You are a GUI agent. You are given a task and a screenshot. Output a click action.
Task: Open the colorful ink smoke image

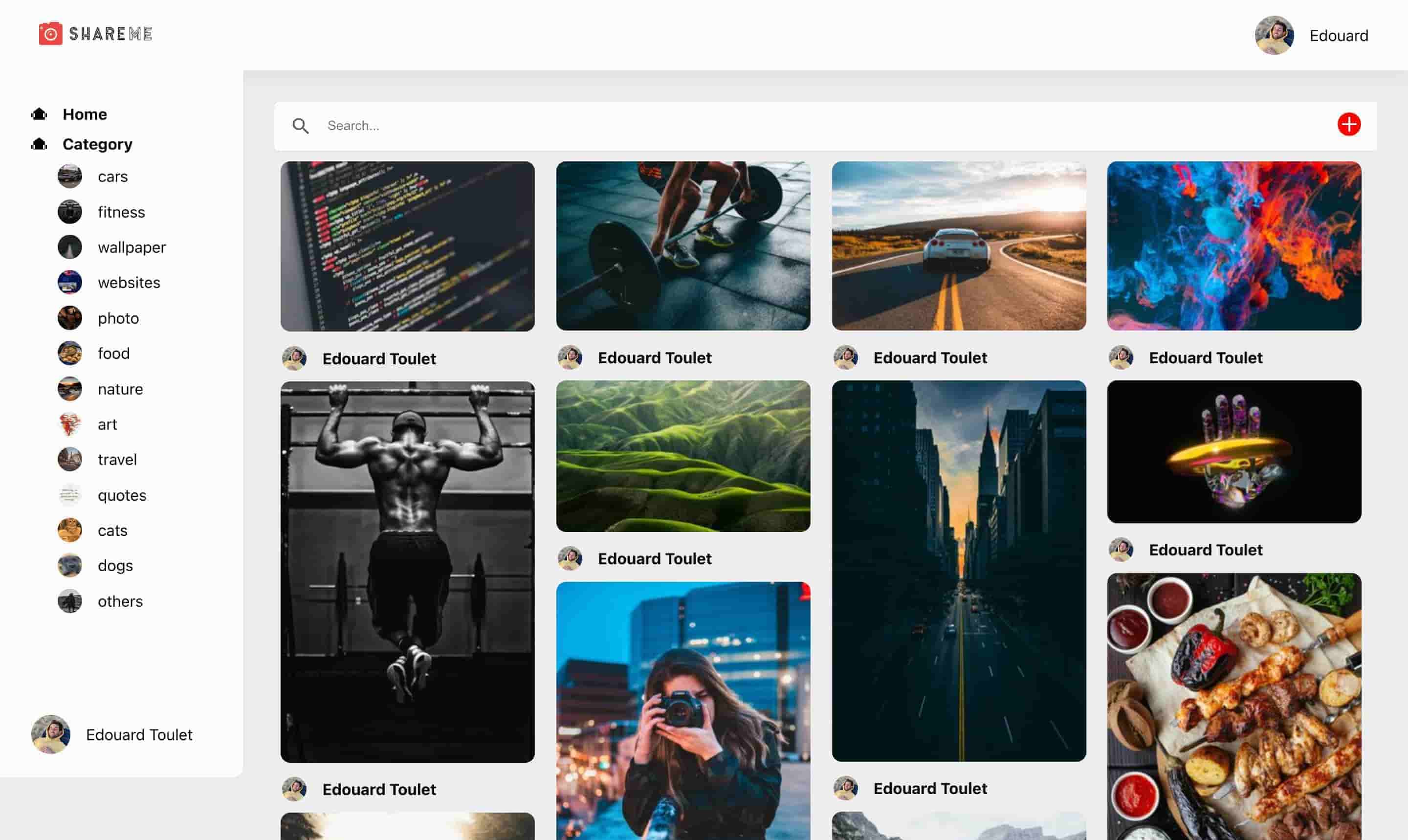click(1233, 246)
